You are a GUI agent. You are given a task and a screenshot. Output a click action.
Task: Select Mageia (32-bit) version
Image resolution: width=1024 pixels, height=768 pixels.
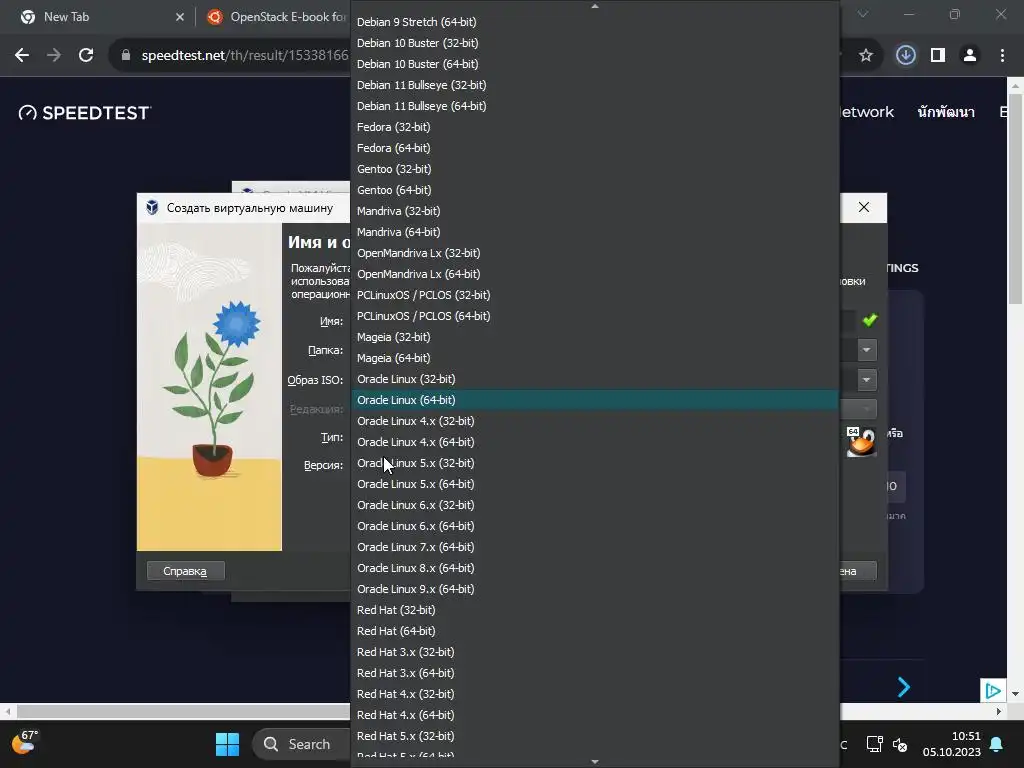coord(595,336)
